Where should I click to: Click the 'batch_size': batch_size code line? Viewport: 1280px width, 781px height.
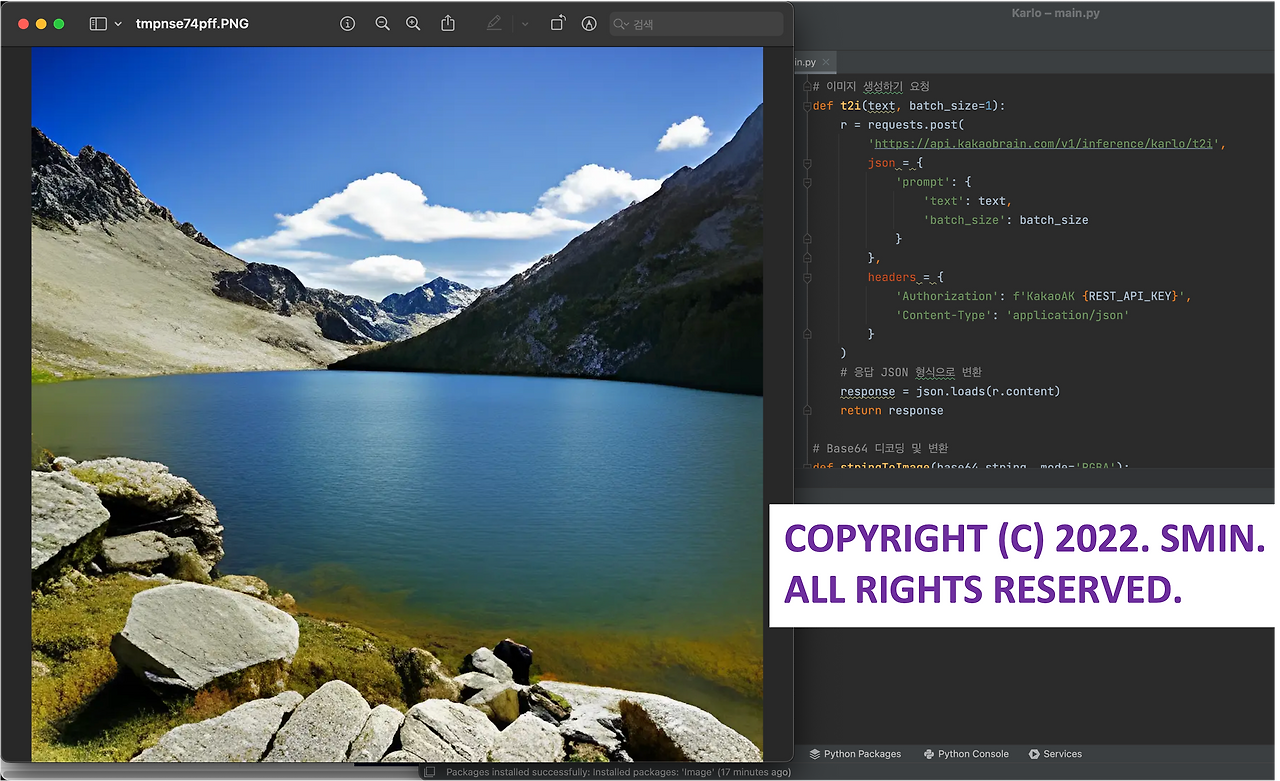[1005, 220]
